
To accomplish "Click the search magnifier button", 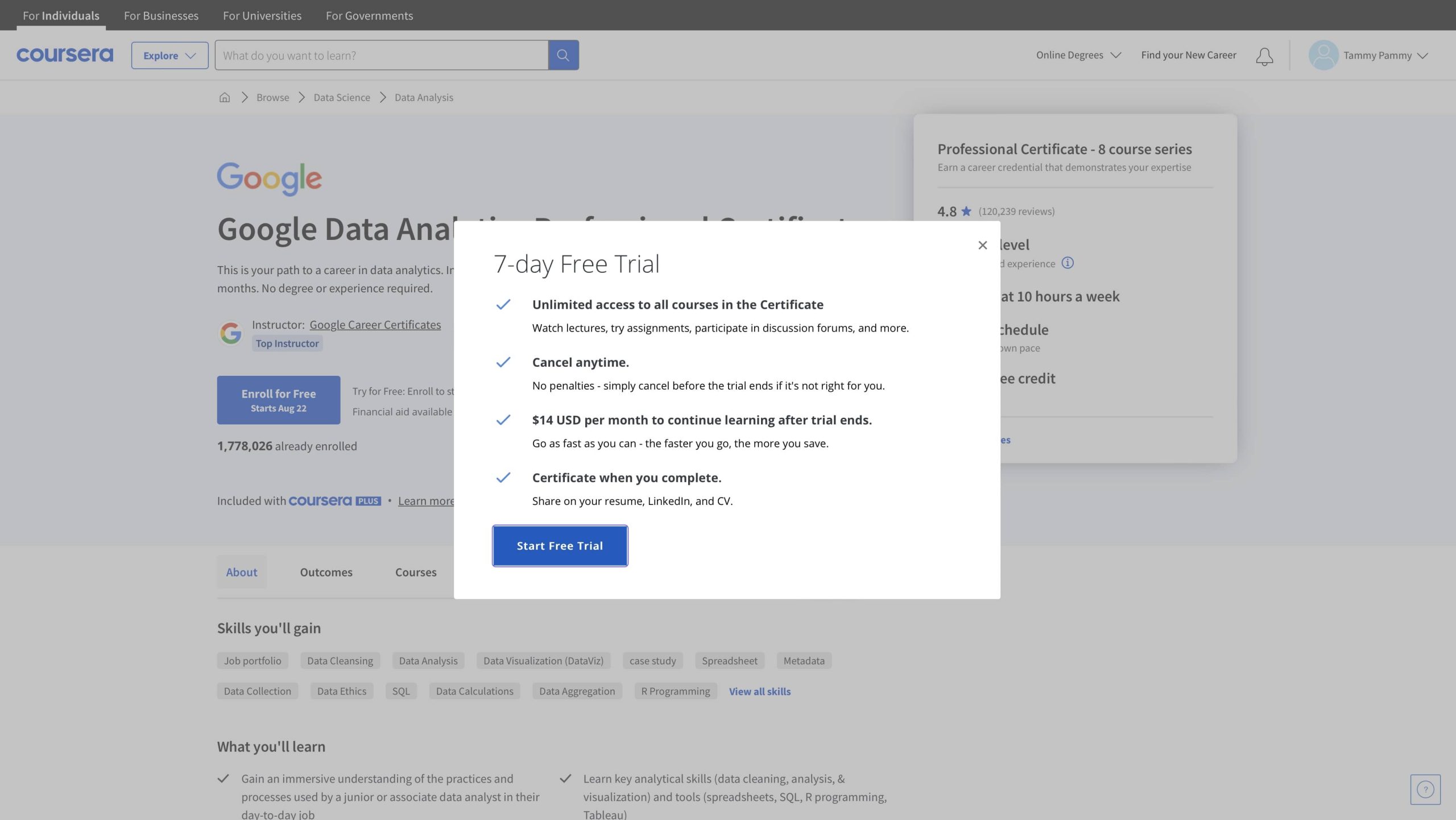I will (563, 55).
